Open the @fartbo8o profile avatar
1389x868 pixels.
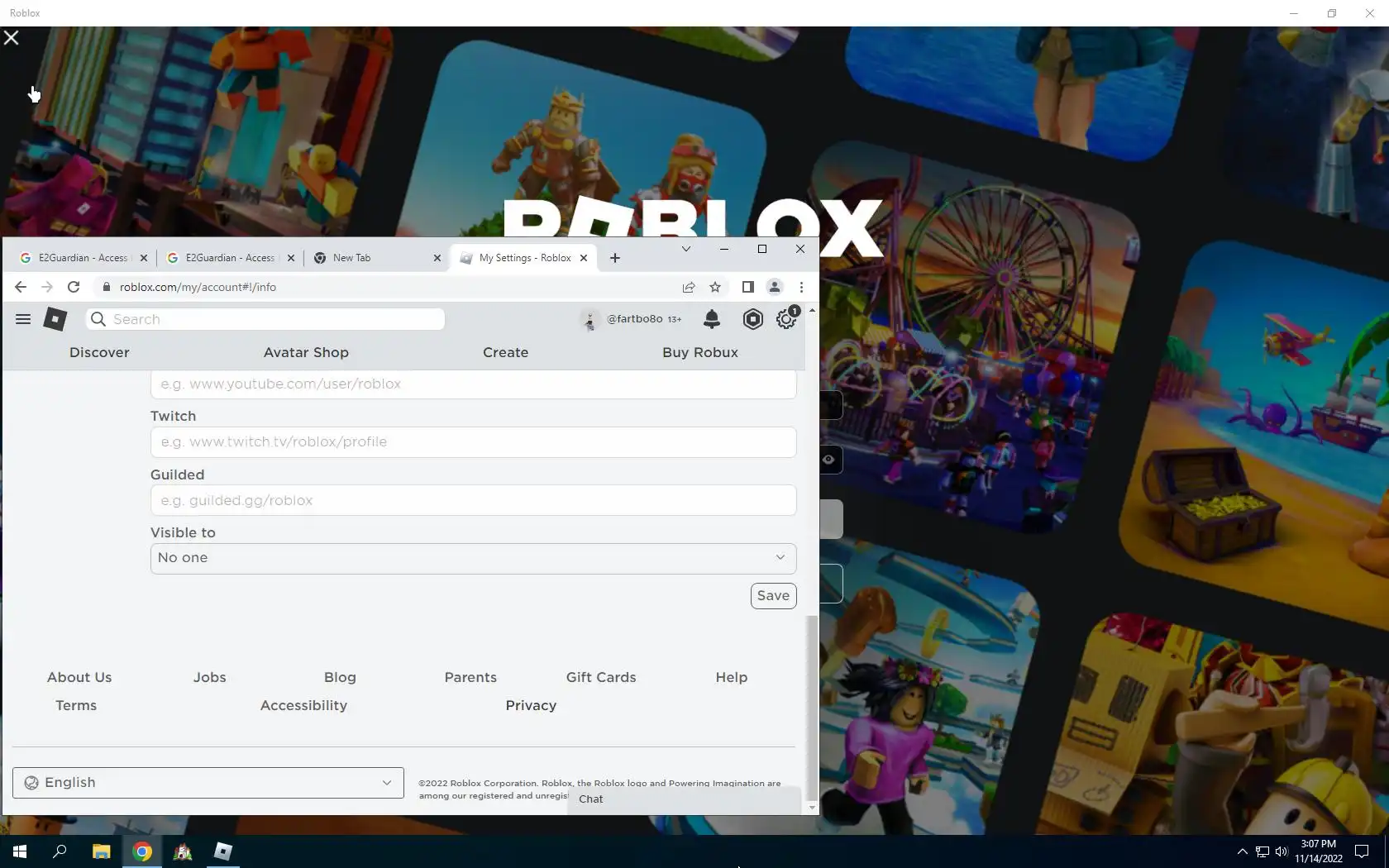[x=589, y=320]
